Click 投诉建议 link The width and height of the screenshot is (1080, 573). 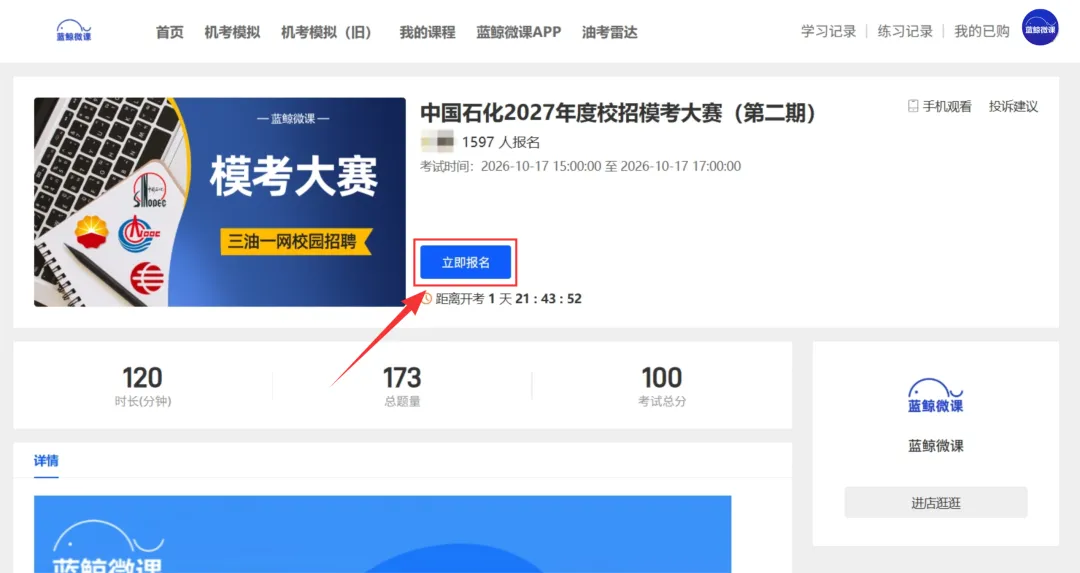tap(1013, 106)
